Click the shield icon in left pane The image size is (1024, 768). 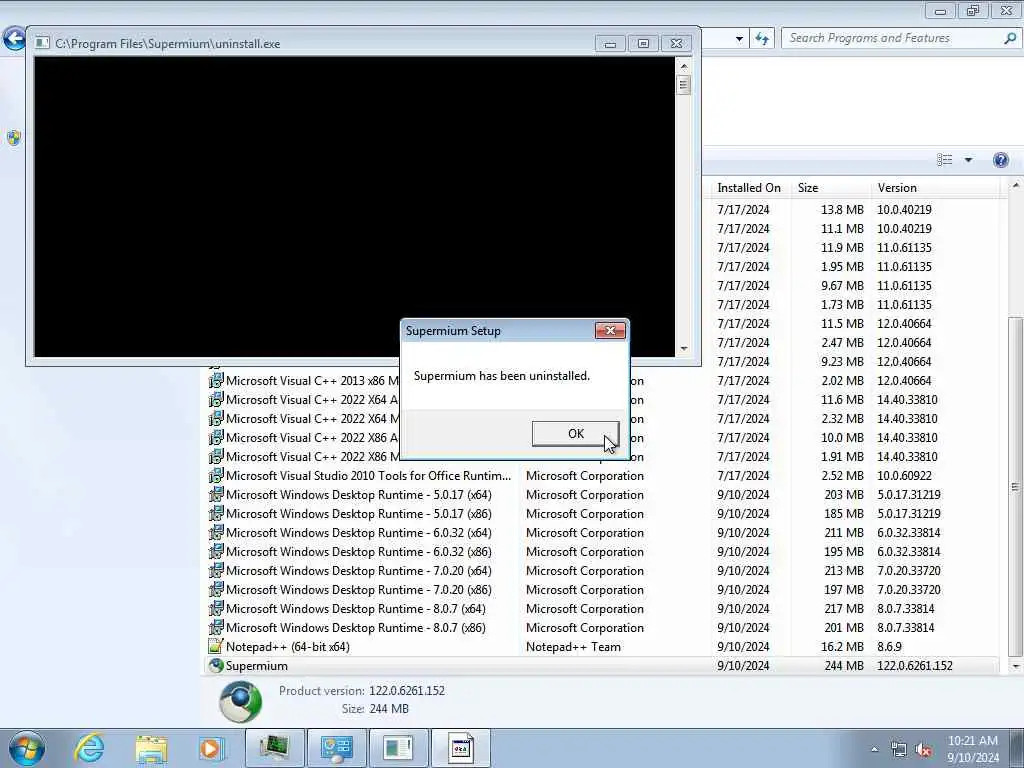[14, 138]
